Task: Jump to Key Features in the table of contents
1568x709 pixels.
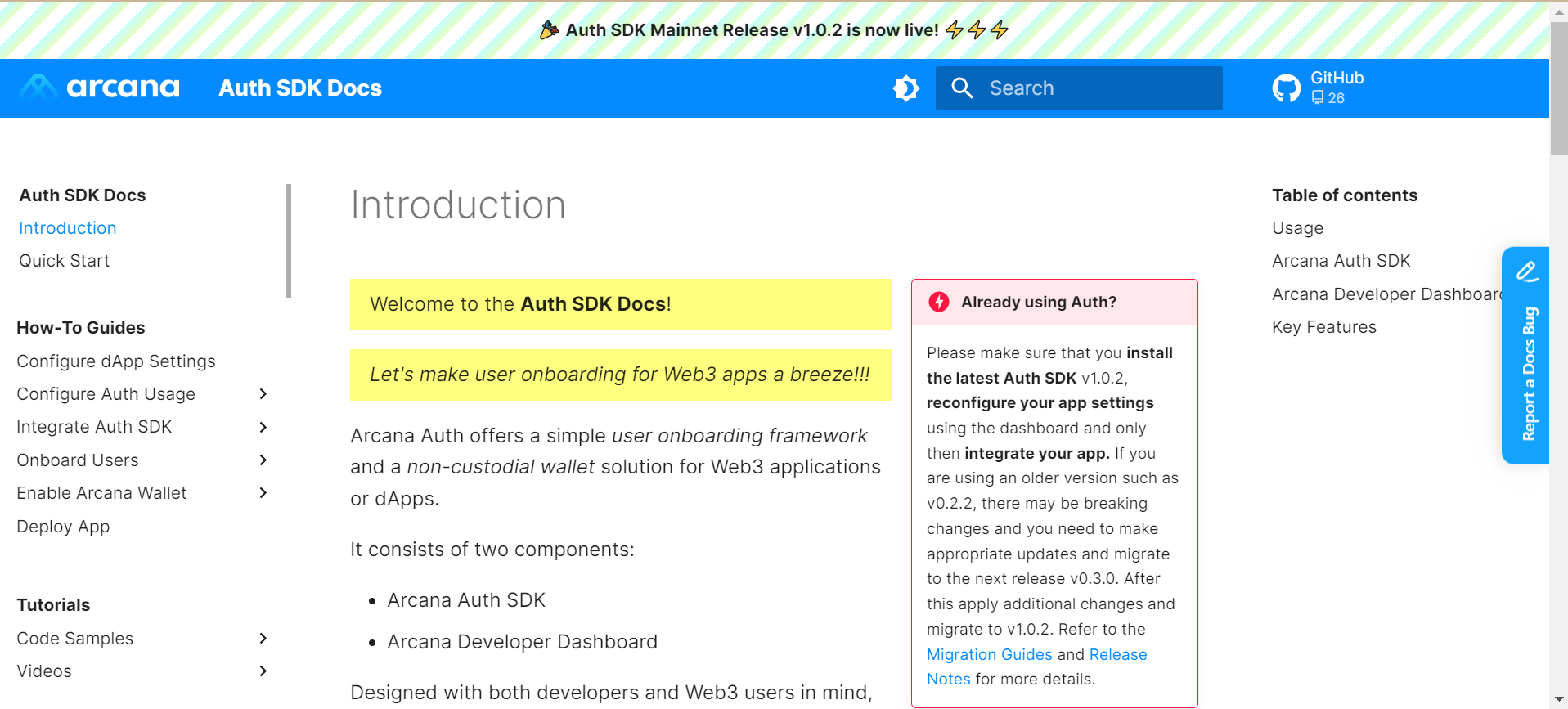Action: [1324, 327]
